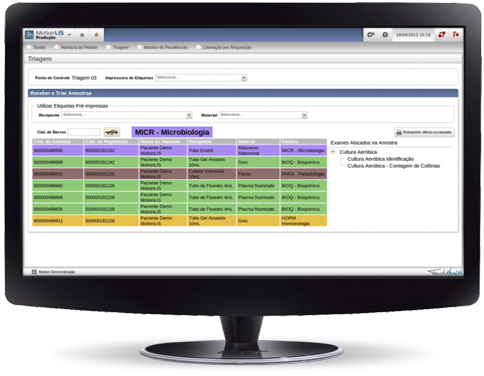Screen dimensions: 484x376
Task: Select Cultura Aeróbica Identificação tree item
Action: [x=381, y=159]
